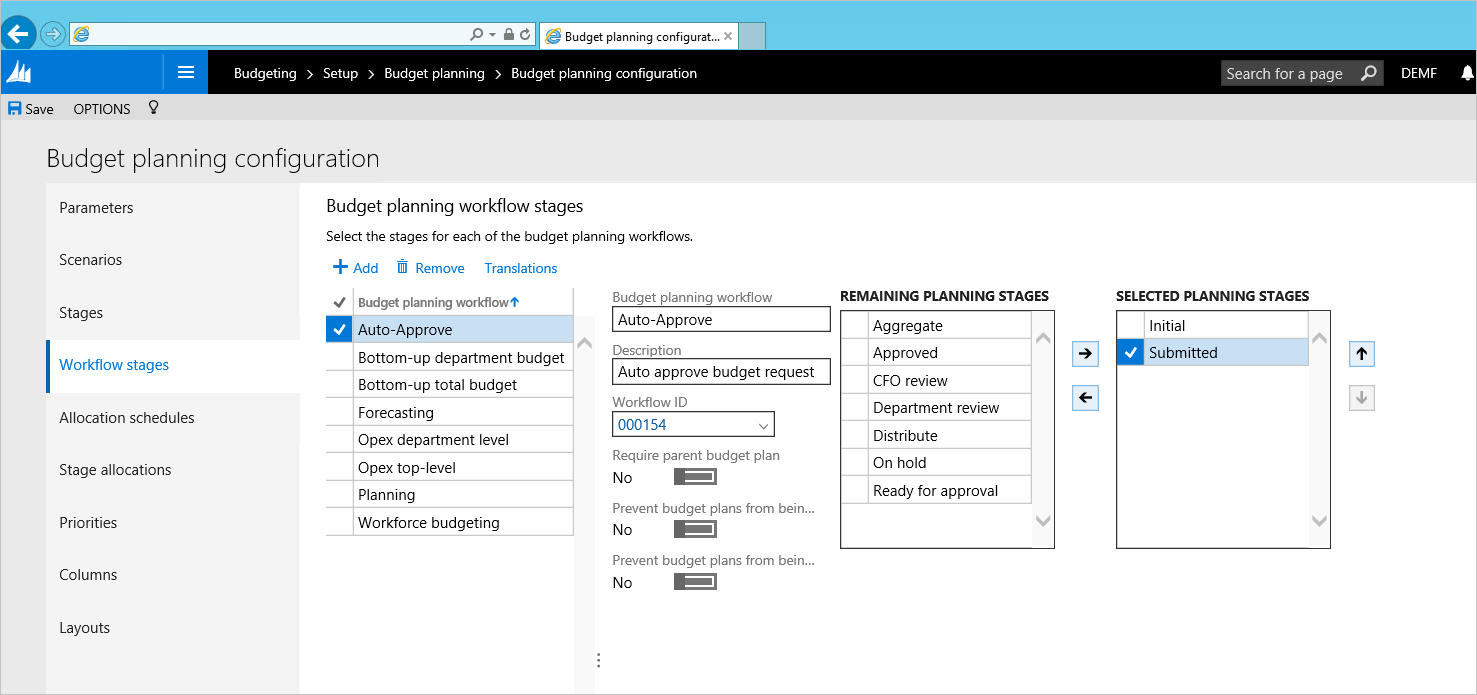Viewport: 1477px width, 695px height.
Task: Tick the checkbox next to Initial stage
Action: pos(1130,325)
